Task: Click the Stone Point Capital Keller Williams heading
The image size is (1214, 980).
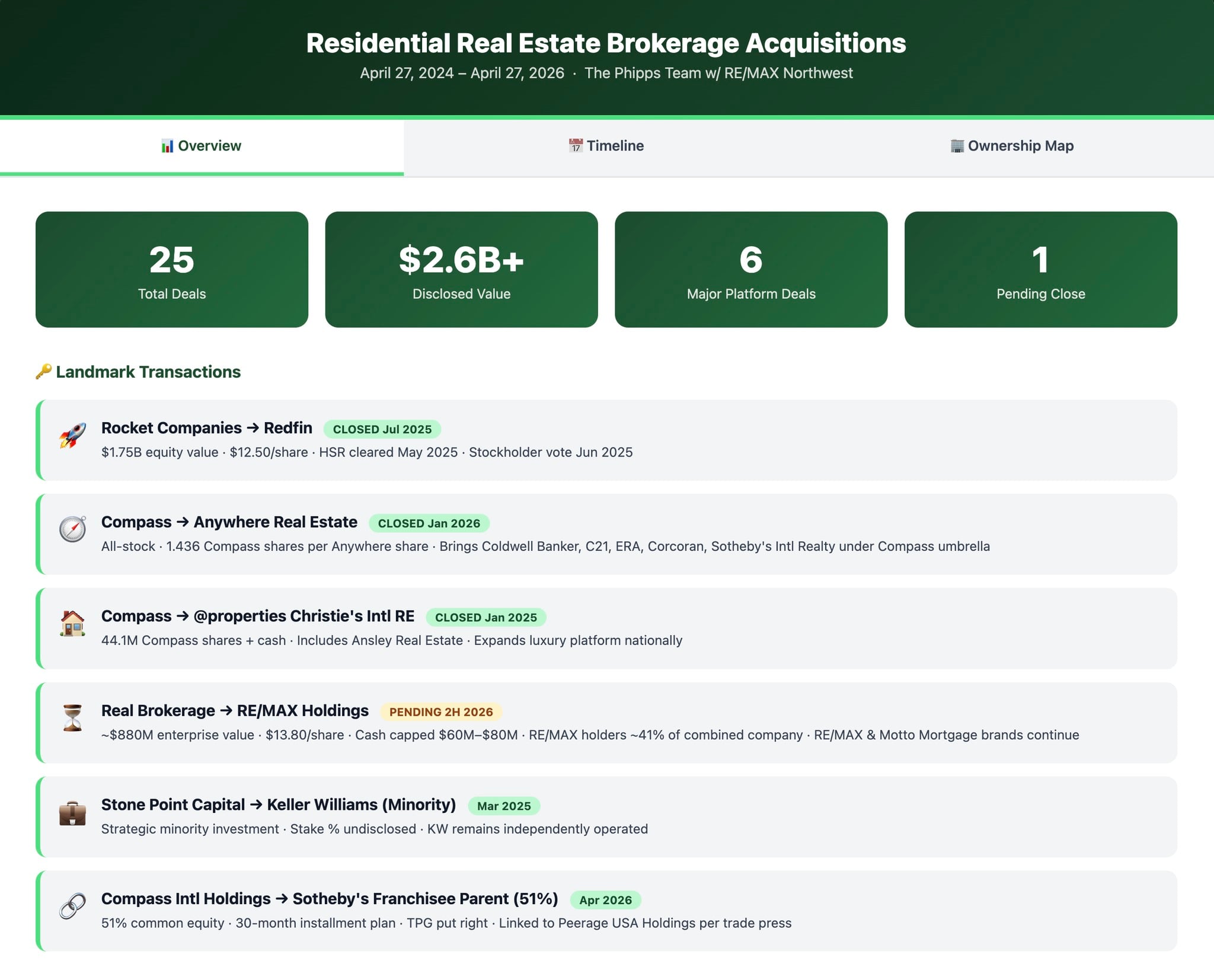Action: click(278, 805)
